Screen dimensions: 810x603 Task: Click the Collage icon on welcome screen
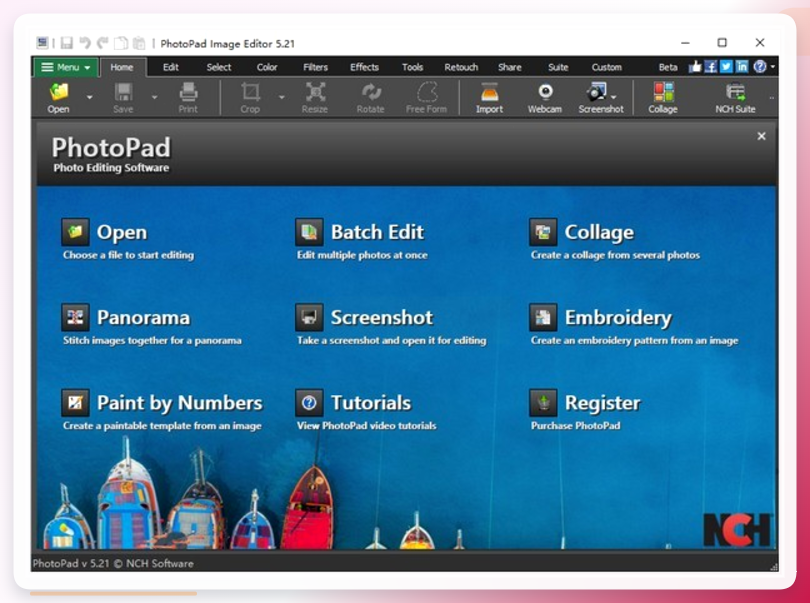tap(543, 232)
